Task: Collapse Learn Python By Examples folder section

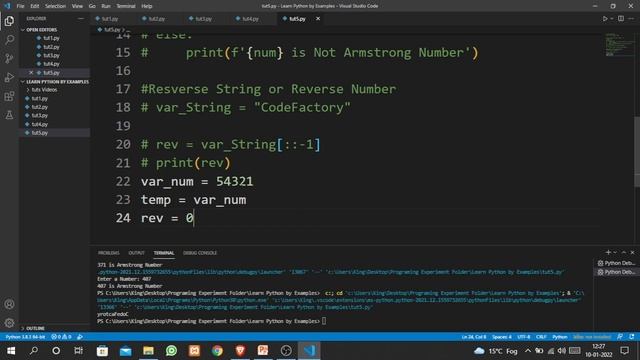Action: coord(55,82)
